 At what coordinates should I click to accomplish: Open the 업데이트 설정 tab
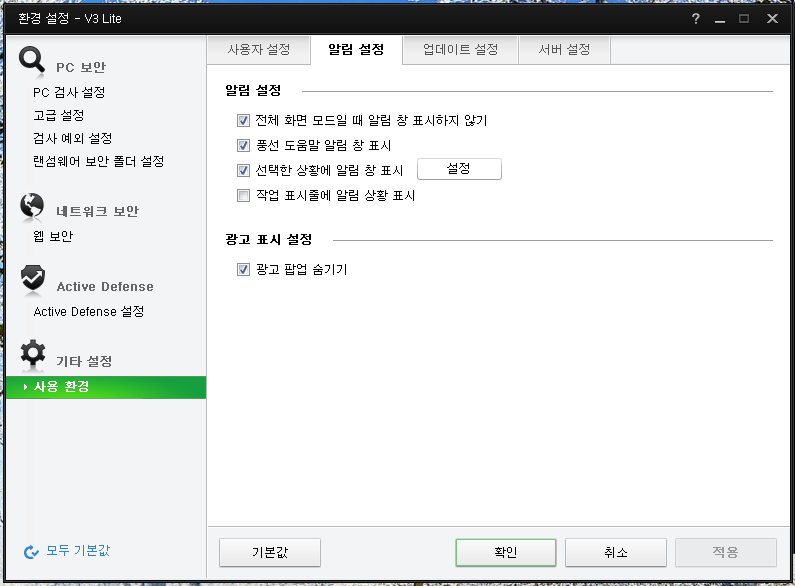(x=460, y=50)
